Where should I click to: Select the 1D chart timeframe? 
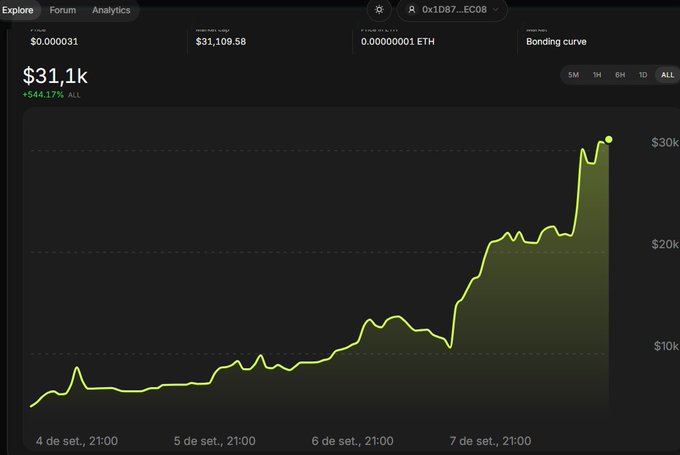click(643, 75)
